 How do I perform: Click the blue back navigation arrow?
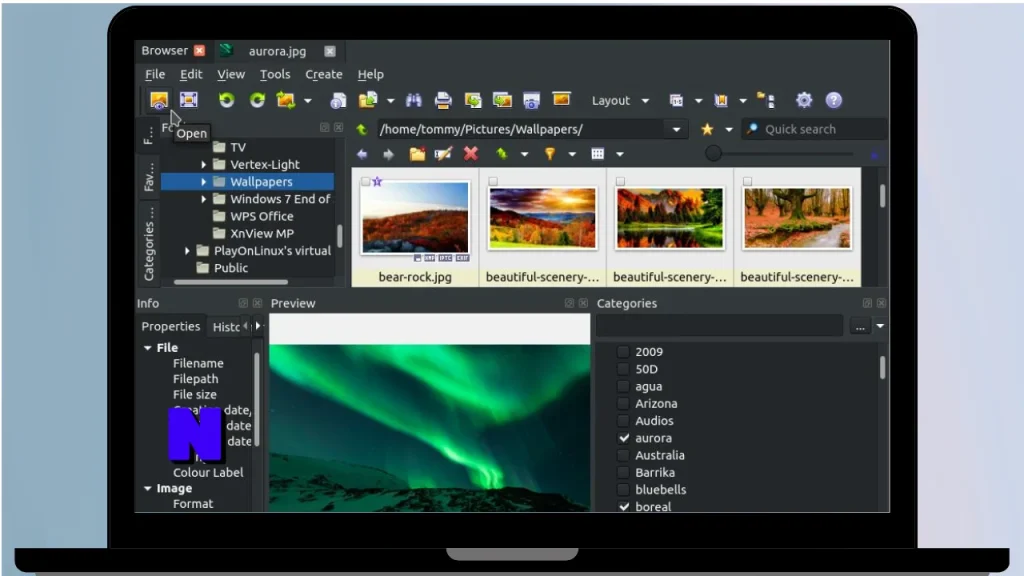[x=362, y=154]
